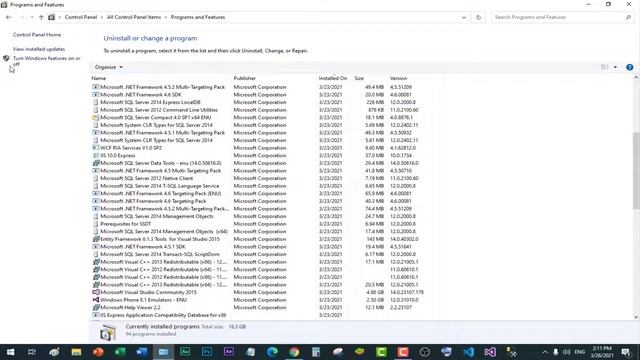Screen dimensions: 640x360
Task: Select Microsoft Help Viewer 2.2
Action: click(258, 307)
